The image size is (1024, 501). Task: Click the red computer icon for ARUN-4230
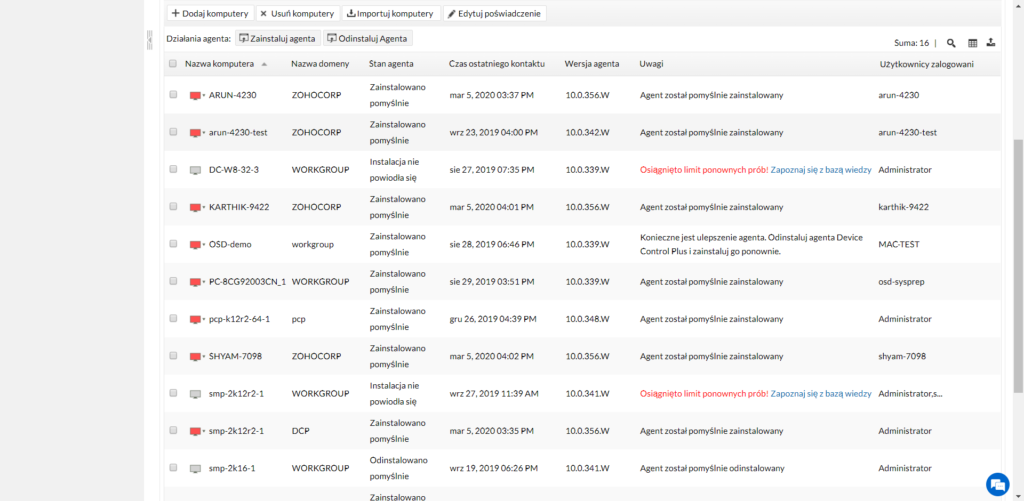[195, 95]
